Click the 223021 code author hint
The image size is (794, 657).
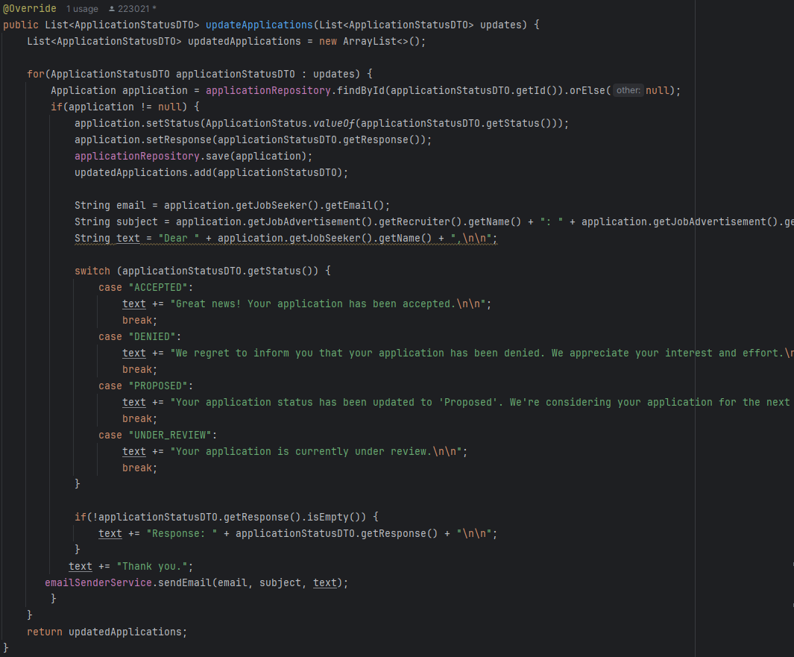(135, 9)
